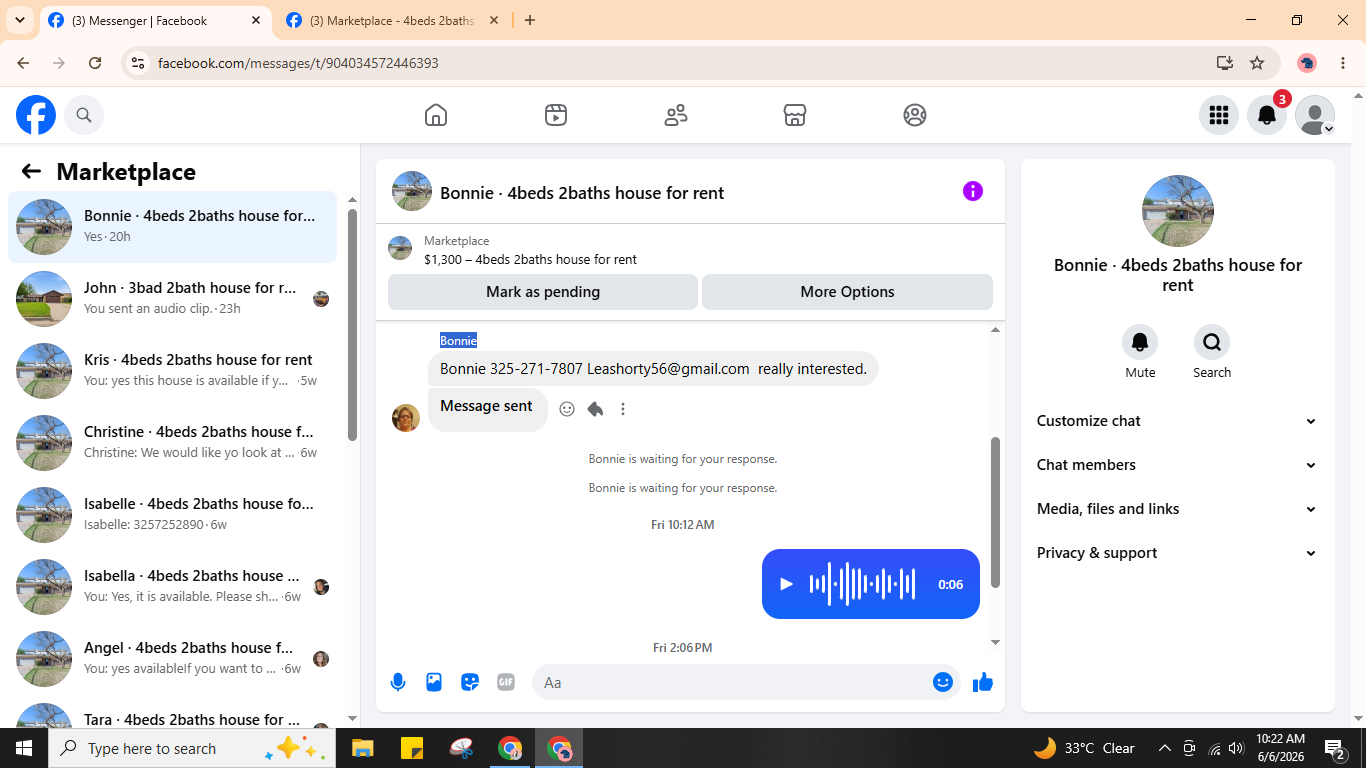
Task: Open Bonnie conversation in the chat list
Action: 173,227
